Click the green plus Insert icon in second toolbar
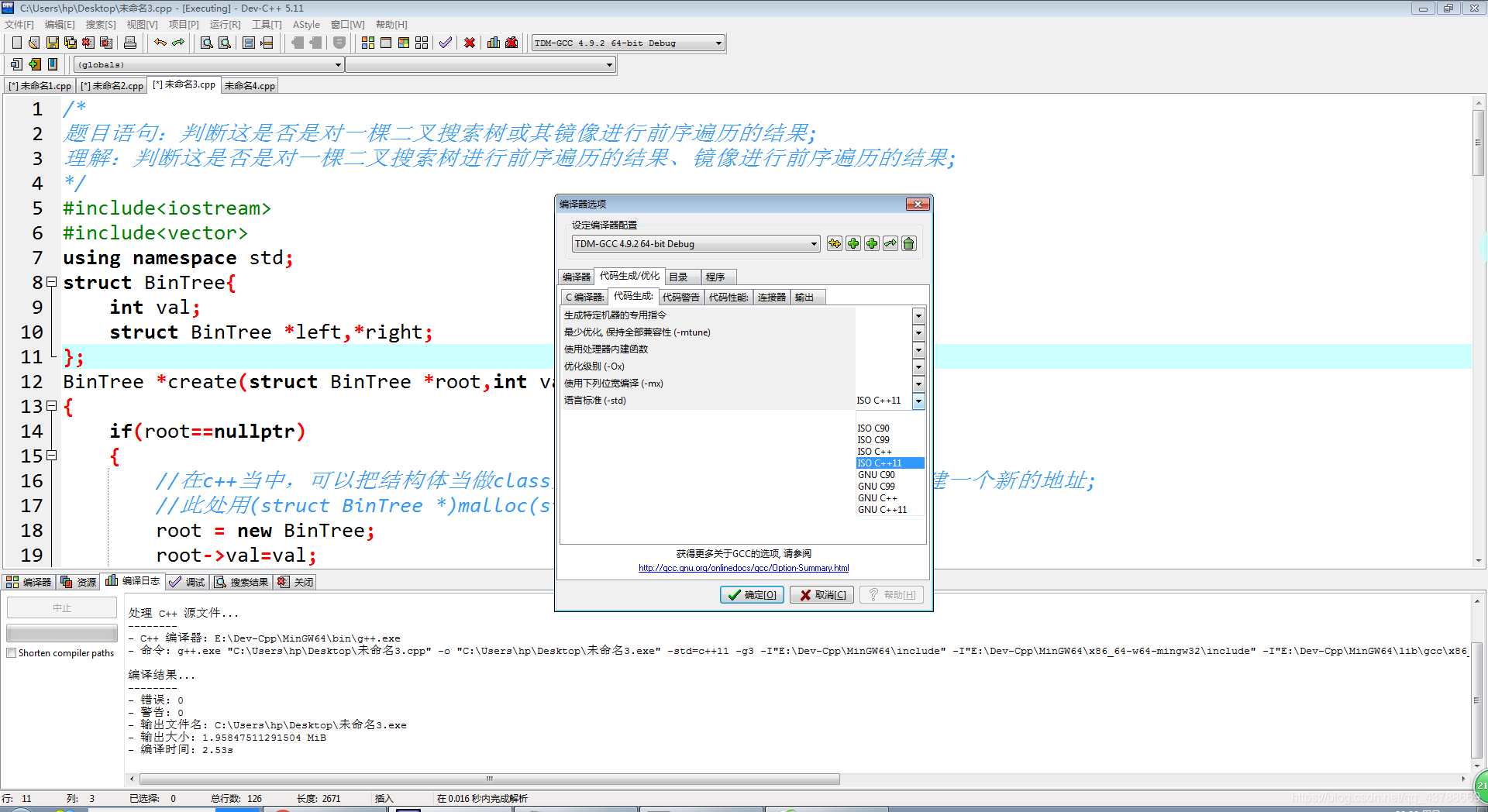 [x=35, y=64]
